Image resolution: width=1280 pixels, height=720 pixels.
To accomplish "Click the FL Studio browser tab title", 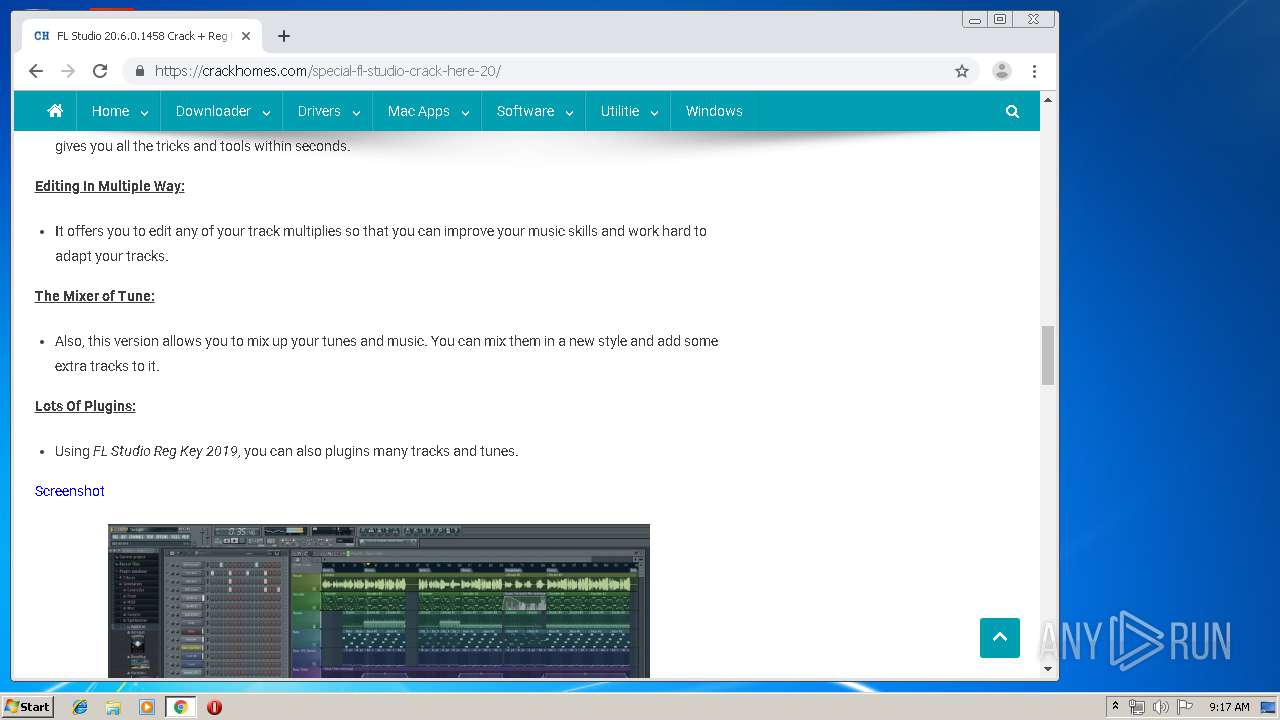I will point(142,36).
